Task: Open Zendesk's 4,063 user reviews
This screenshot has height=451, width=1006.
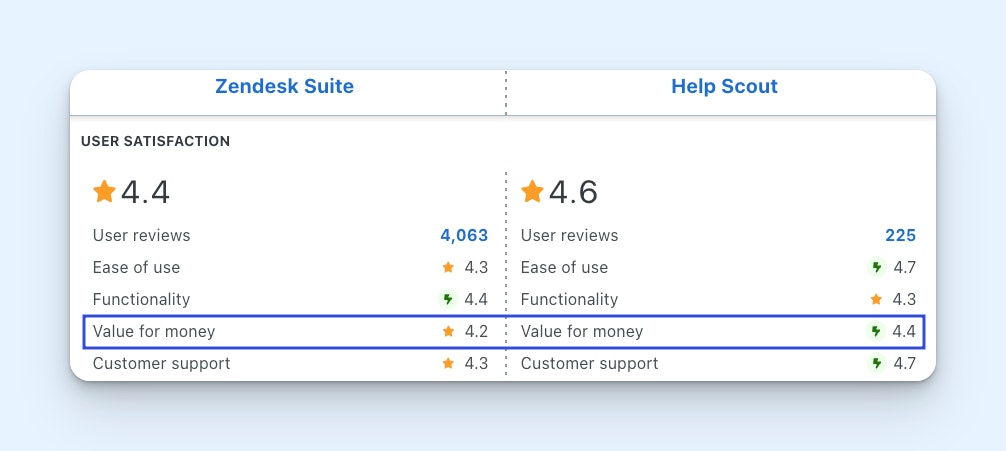Action: 464,235
